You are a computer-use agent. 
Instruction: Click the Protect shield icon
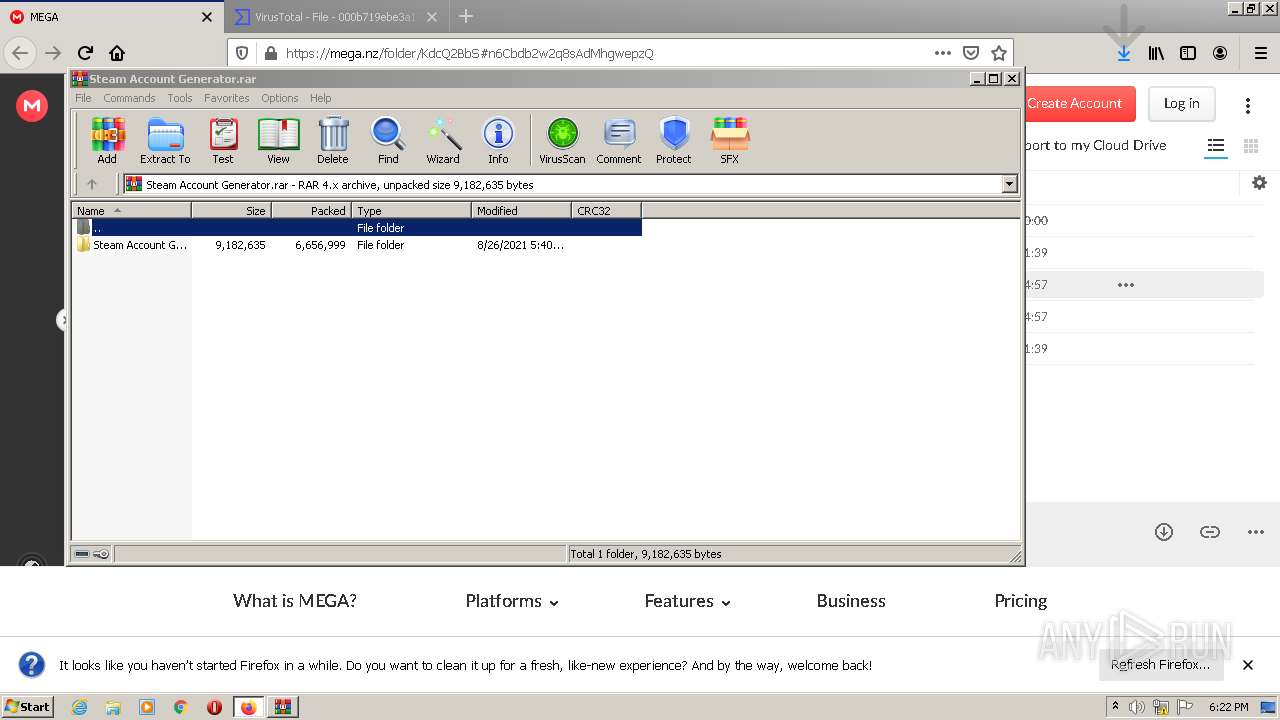[674, 140]
